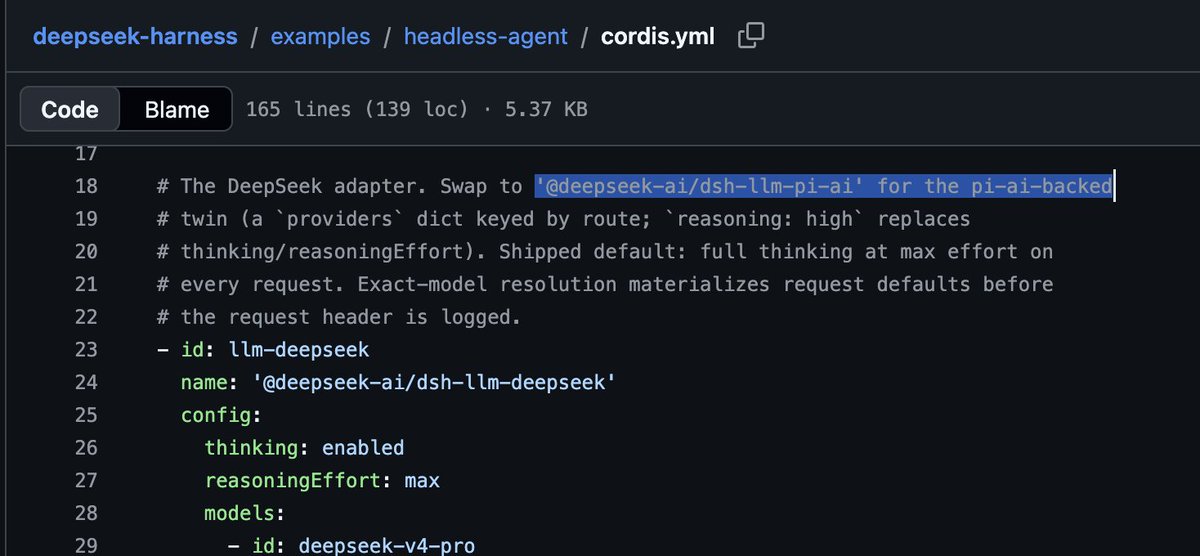Click the cordis.yml file name

tap(657, 38)
